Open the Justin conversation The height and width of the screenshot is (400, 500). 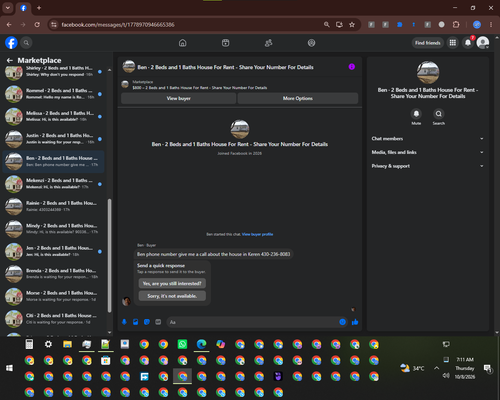[x=54, y=139]
